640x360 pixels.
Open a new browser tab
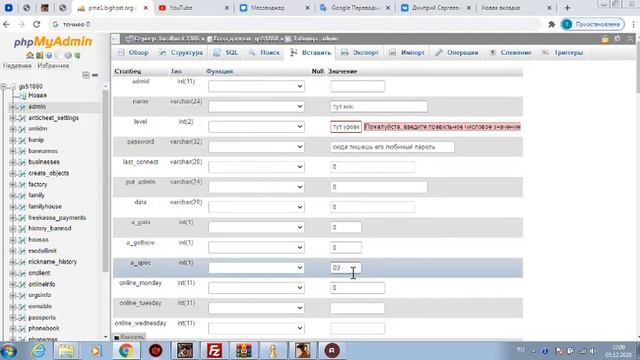(x=567, y=8)
